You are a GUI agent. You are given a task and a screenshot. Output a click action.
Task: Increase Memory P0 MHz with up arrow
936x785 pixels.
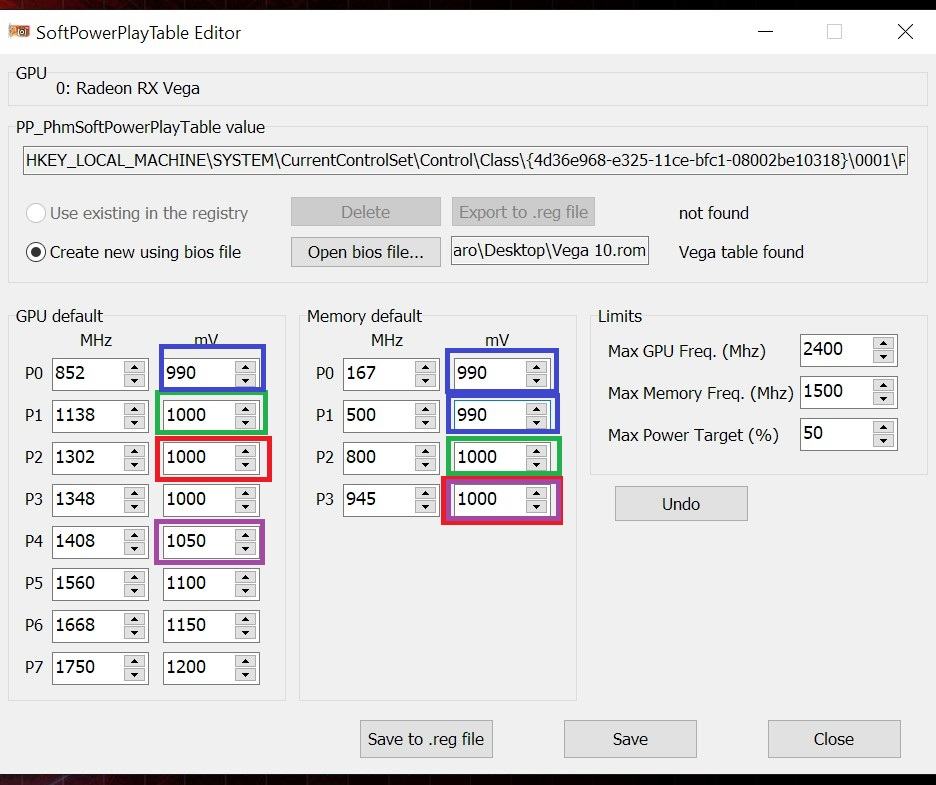(x=426, y=367)
